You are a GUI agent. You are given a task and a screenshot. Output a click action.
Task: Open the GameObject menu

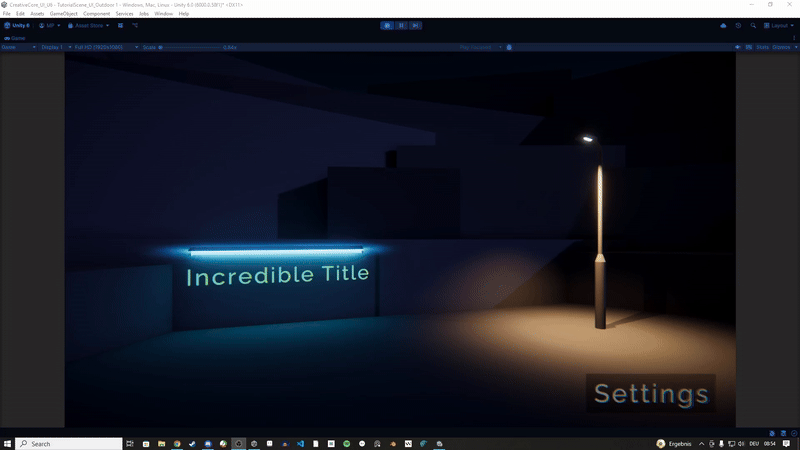coord(63,14)
